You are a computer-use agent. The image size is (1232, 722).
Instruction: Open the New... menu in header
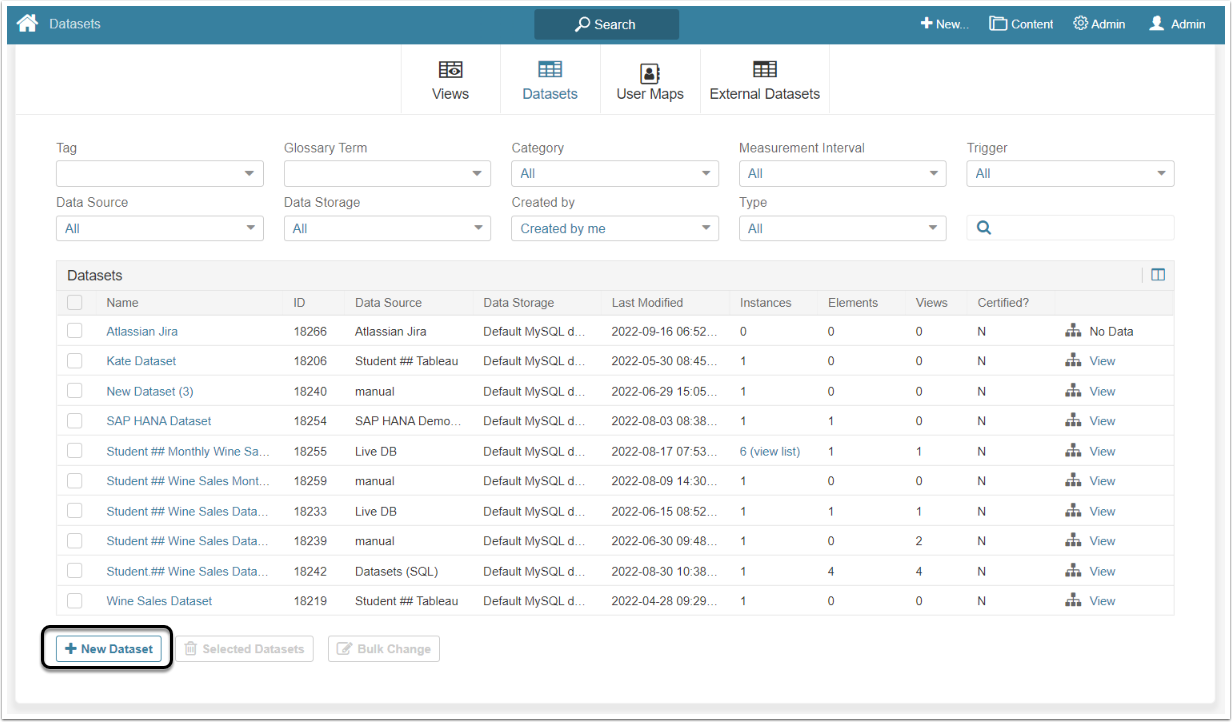[x=944, y=24]
